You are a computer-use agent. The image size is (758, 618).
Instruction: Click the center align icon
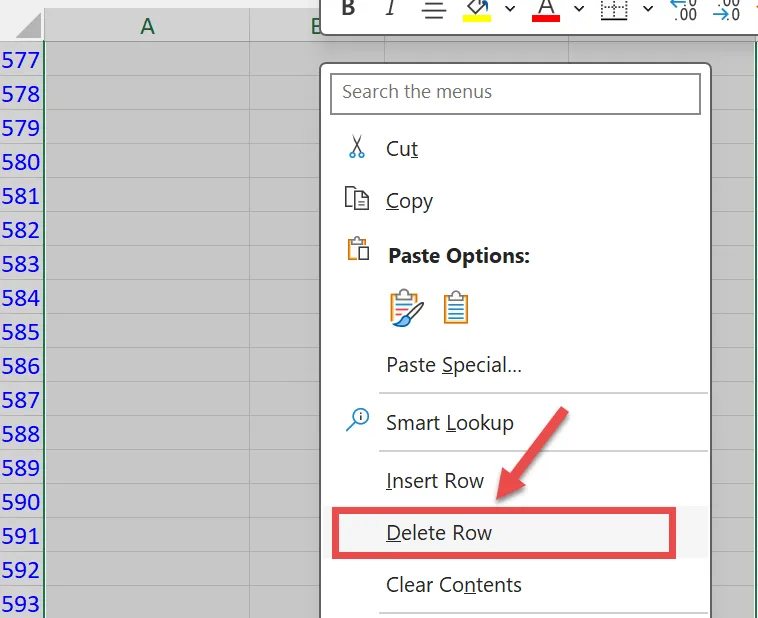tap(433, 9)
